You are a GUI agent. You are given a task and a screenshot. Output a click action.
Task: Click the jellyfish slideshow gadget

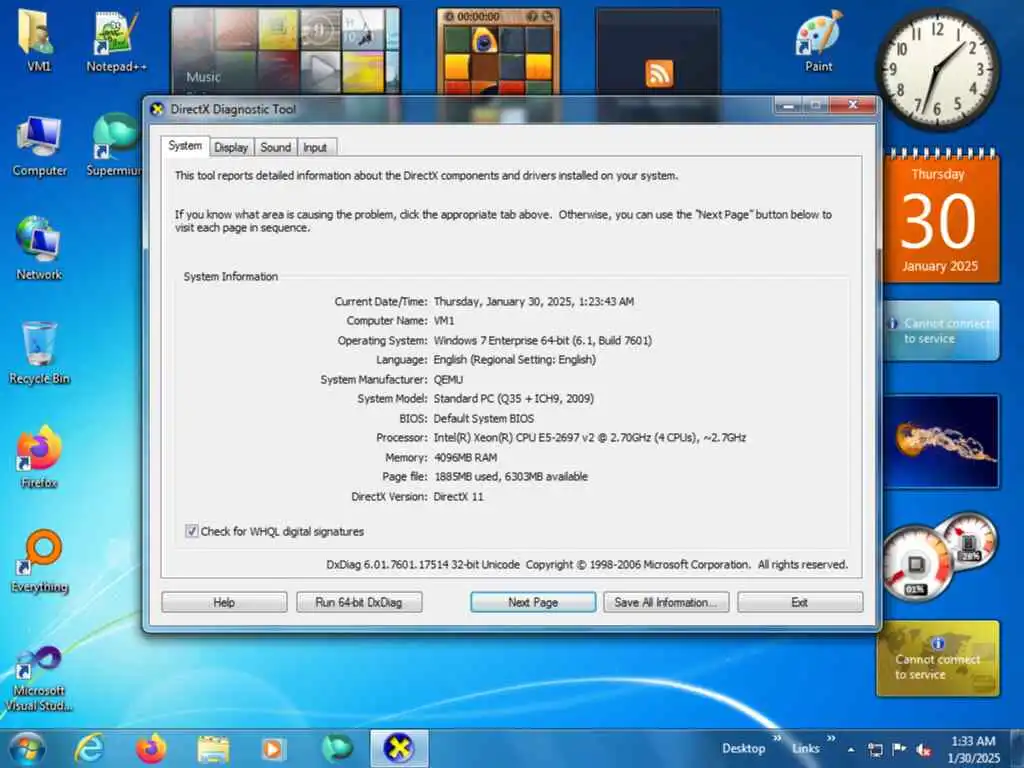941,441
